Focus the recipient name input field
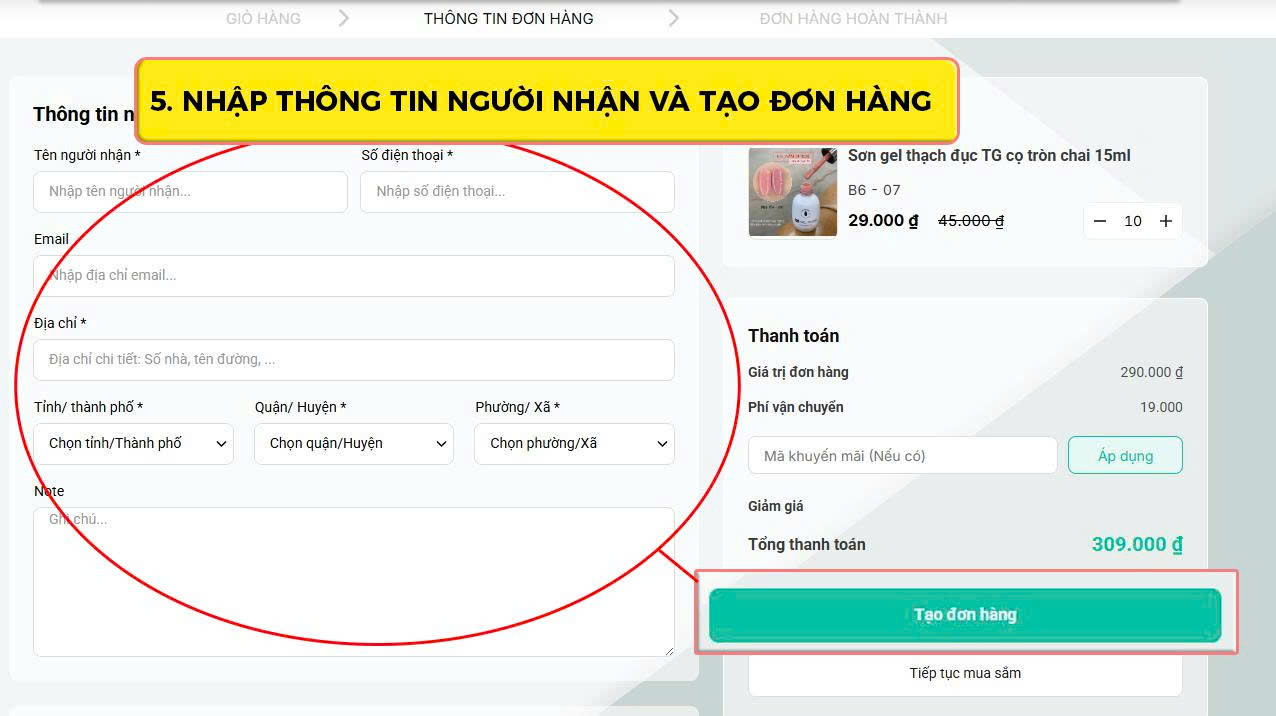 [x=190, y=192]
